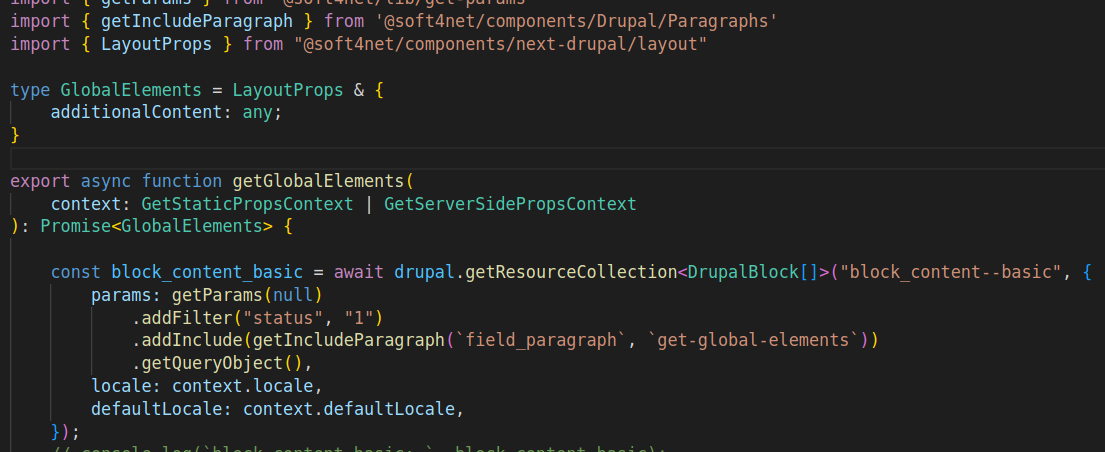Image resolution: width=1105 pixels, height=452 pixels.
Task: Click the getResourceCollection method call
Action: coord(571,272)
